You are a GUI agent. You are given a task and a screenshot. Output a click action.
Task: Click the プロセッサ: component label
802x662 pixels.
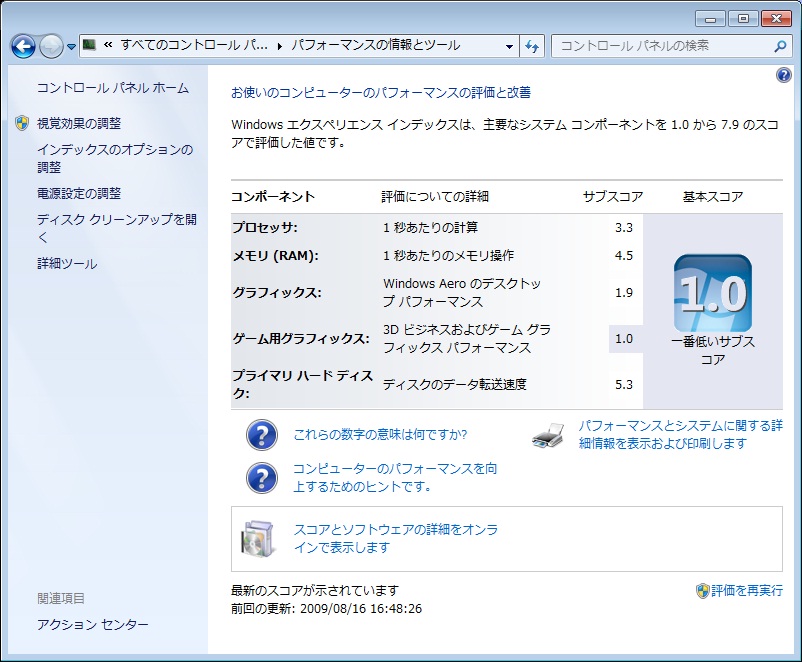click(x=265, y=228)
